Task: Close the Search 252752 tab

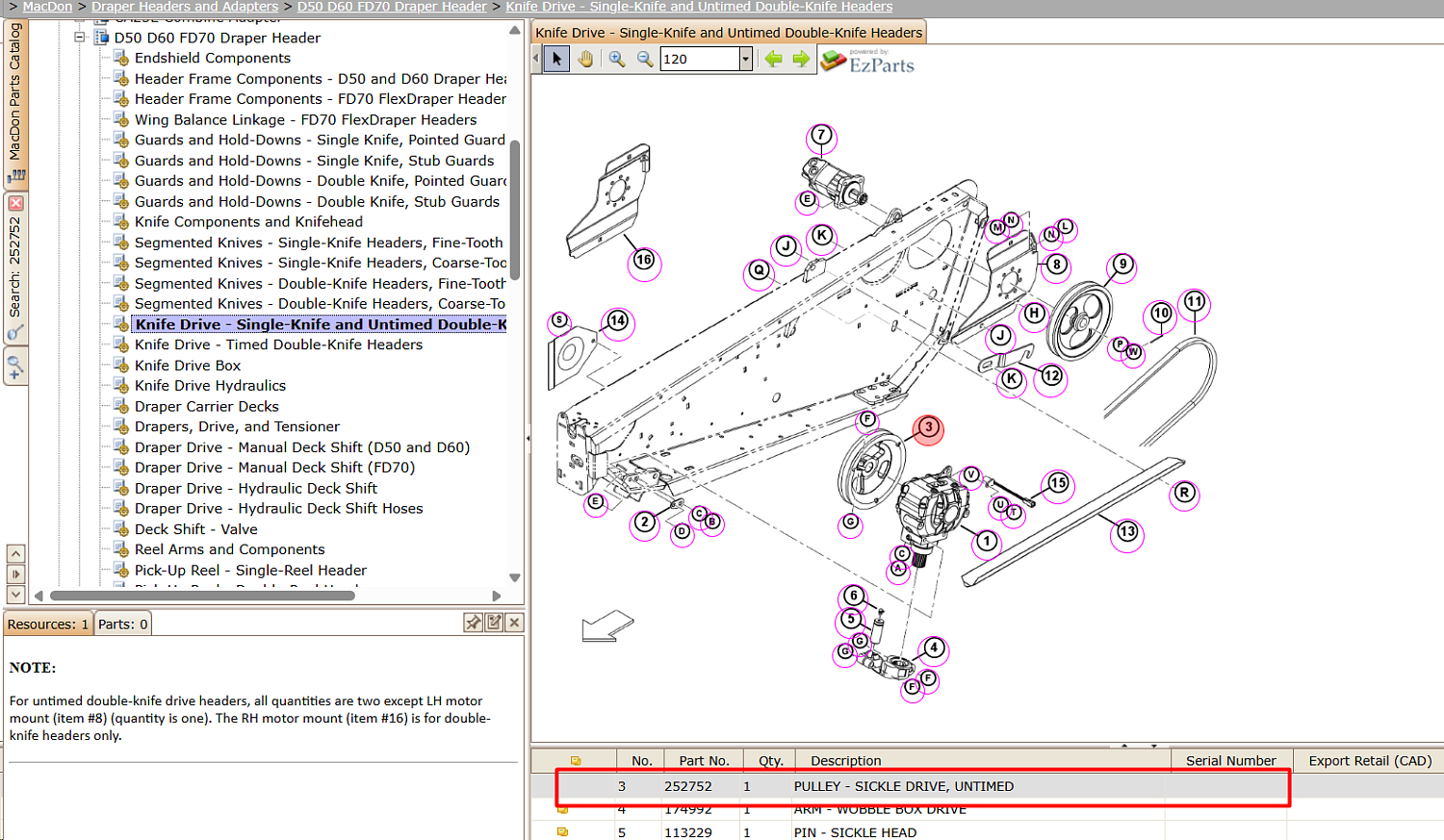Action: coord(15,203)
